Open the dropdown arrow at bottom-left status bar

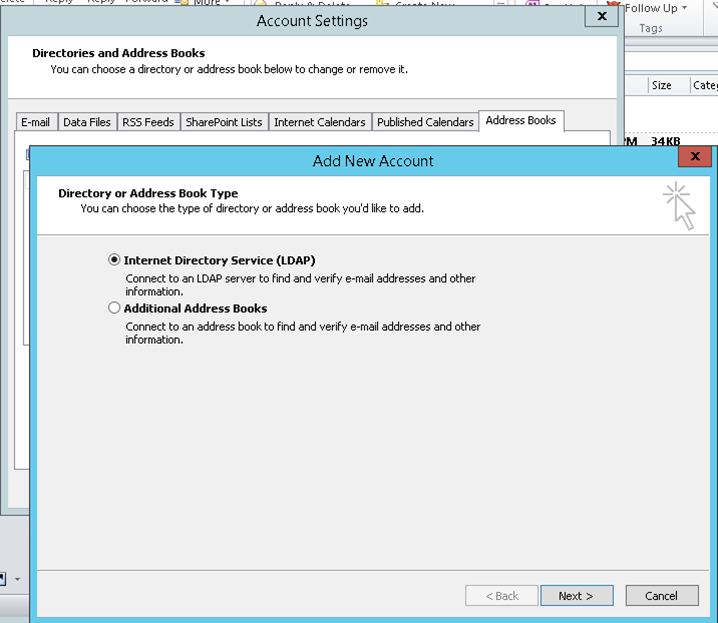pos(17,579)
